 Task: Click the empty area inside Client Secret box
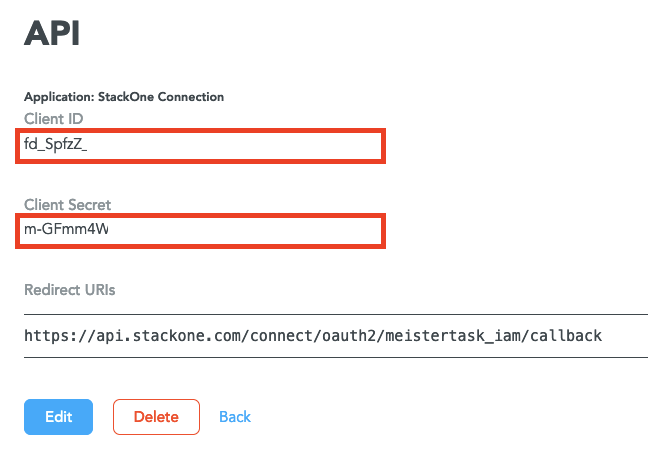point(246,231)
